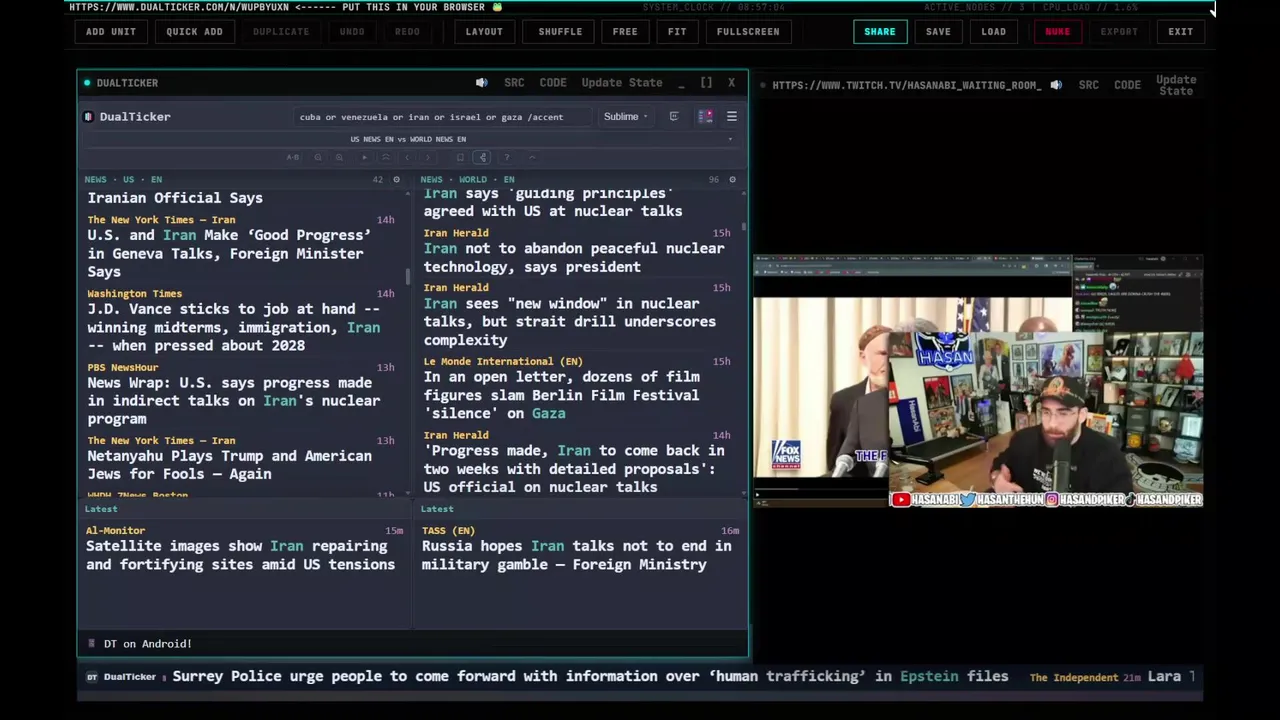Click the SHUFFLE option
The width and height of the screenshot is (1280, 720).
(560, 32)
